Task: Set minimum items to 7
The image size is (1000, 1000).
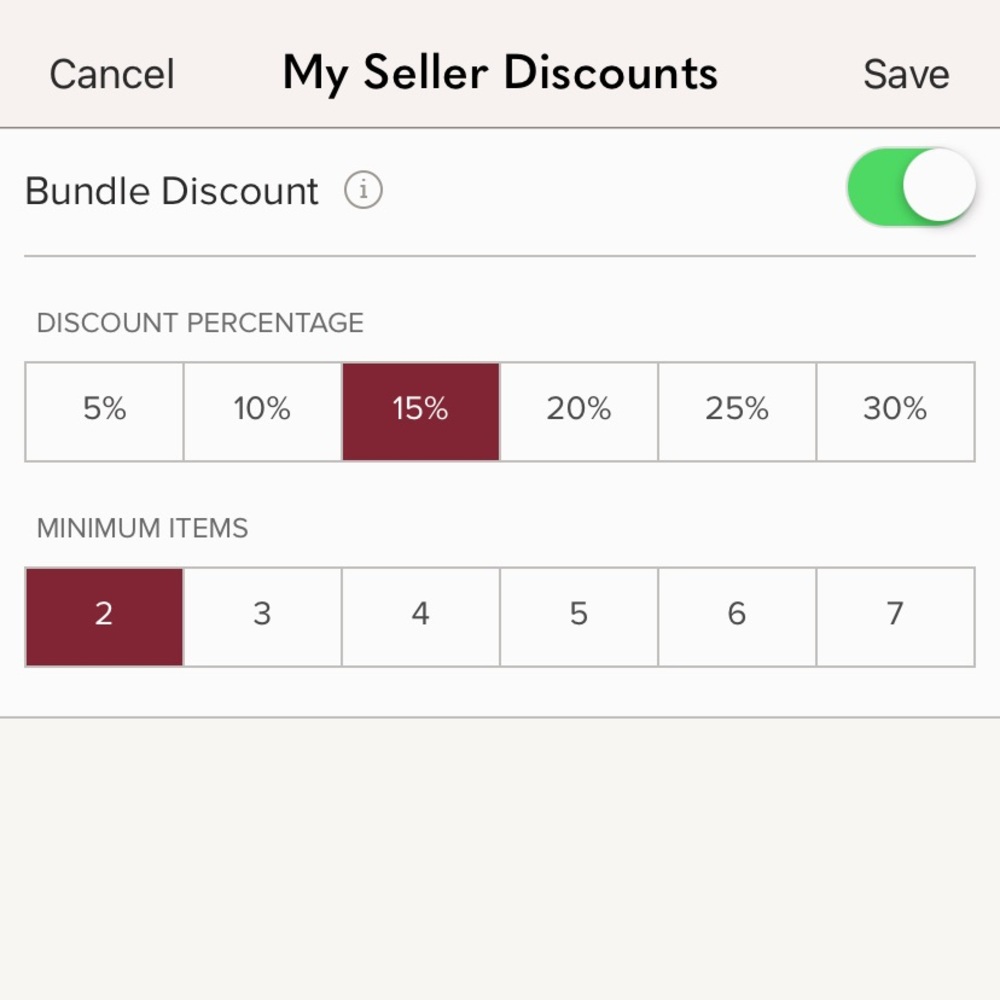Action: pyautogui.click(x=894, y=616)
